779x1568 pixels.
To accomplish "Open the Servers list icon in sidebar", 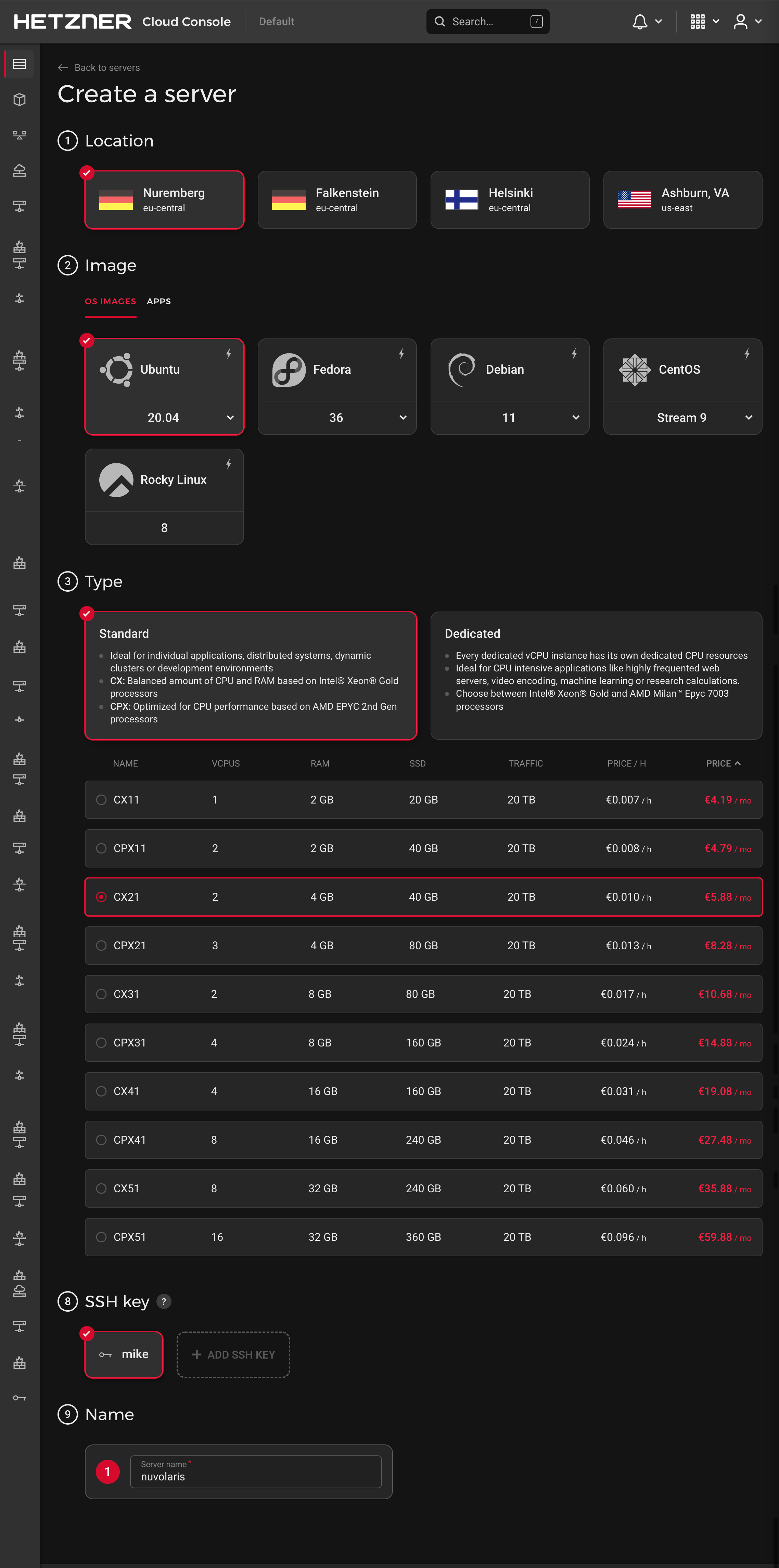I will point(20,64).
